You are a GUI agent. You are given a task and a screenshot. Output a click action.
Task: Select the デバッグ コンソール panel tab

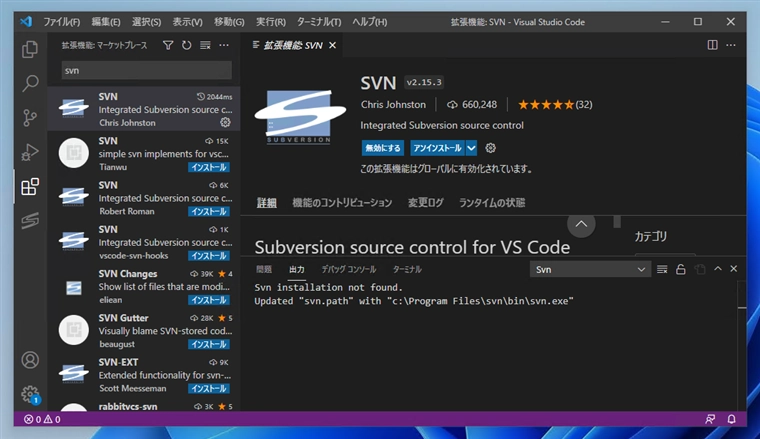[x=348, y=269]
